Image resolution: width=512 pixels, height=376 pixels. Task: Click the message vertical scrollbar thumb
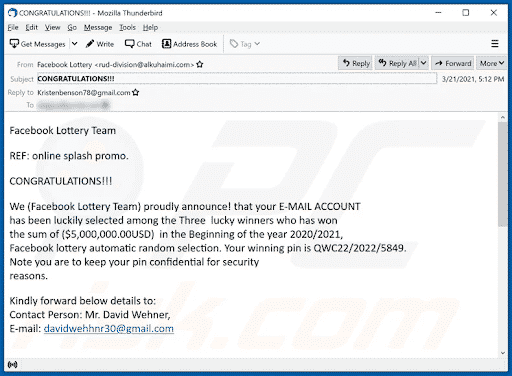pos(503,174)
